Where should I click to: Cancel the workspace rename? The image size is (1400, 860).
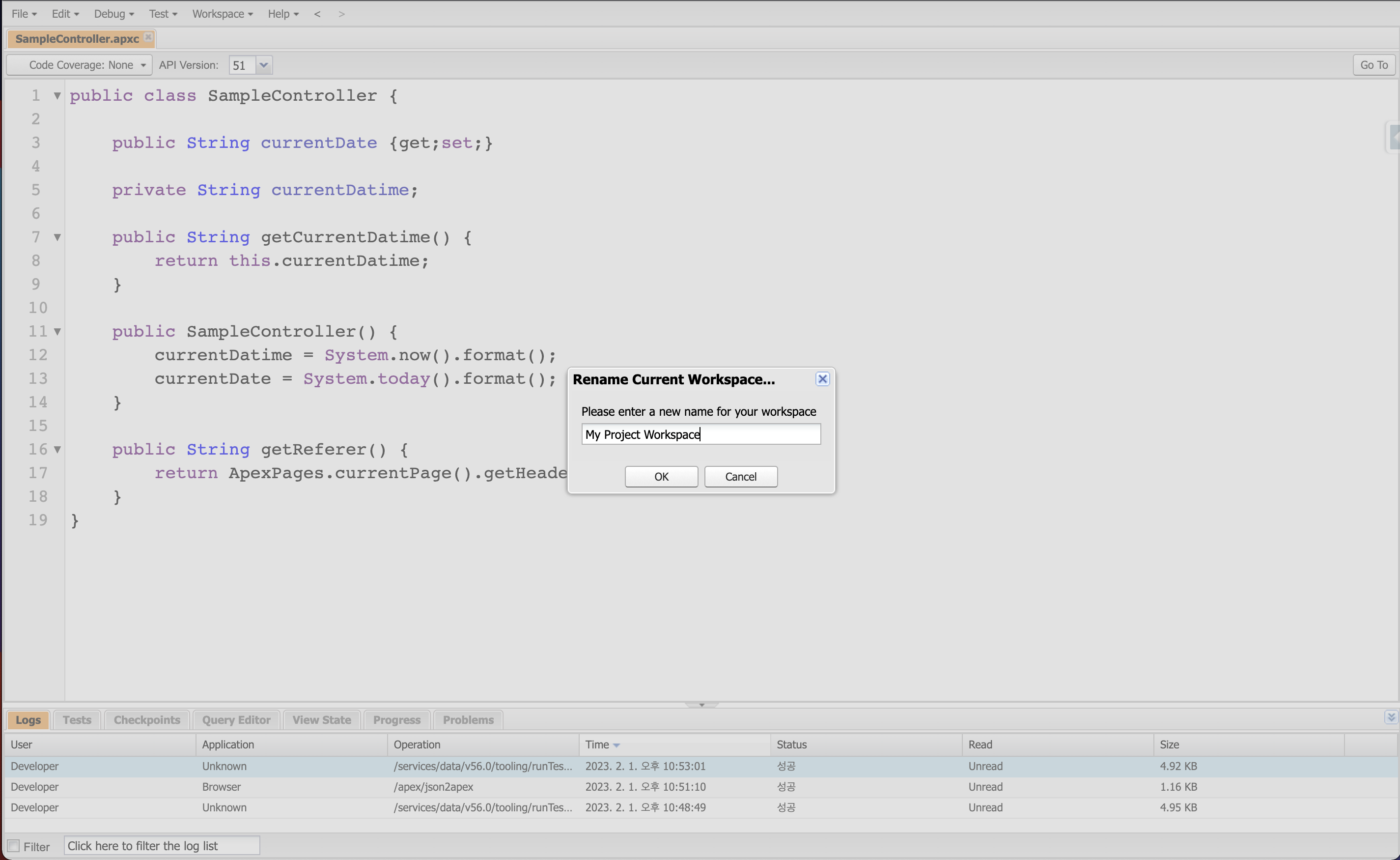coord(740,477)
